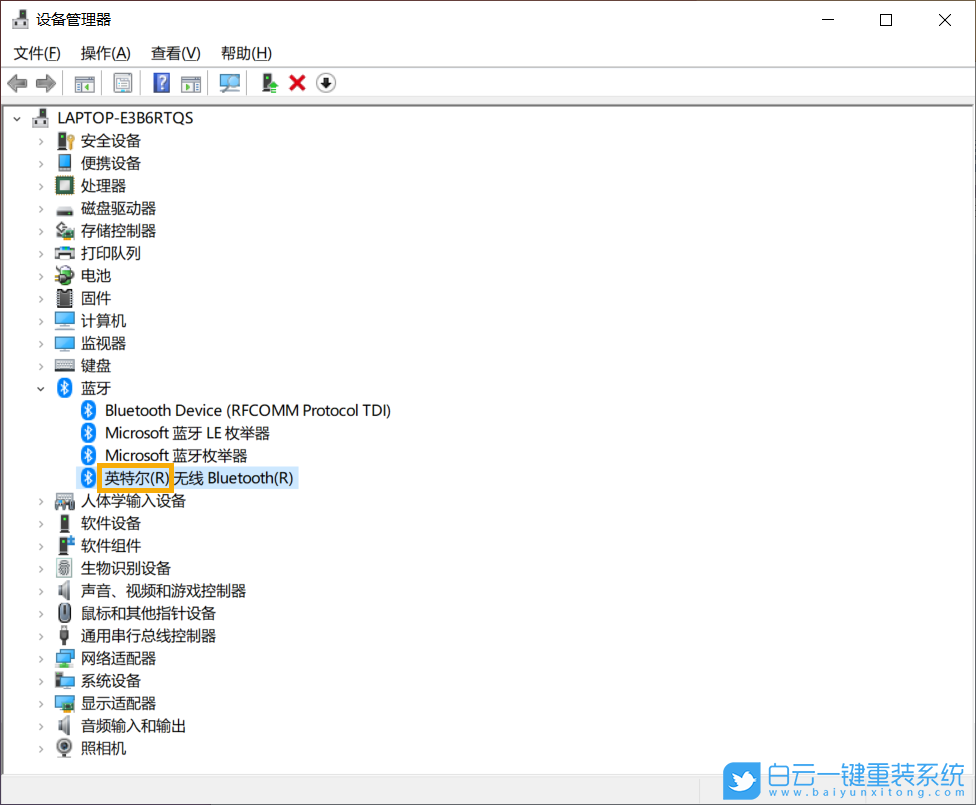Click the Uninstall device red X icon
Screen dimensions: 976x805
pyautogui.click(x=297, y=83)
